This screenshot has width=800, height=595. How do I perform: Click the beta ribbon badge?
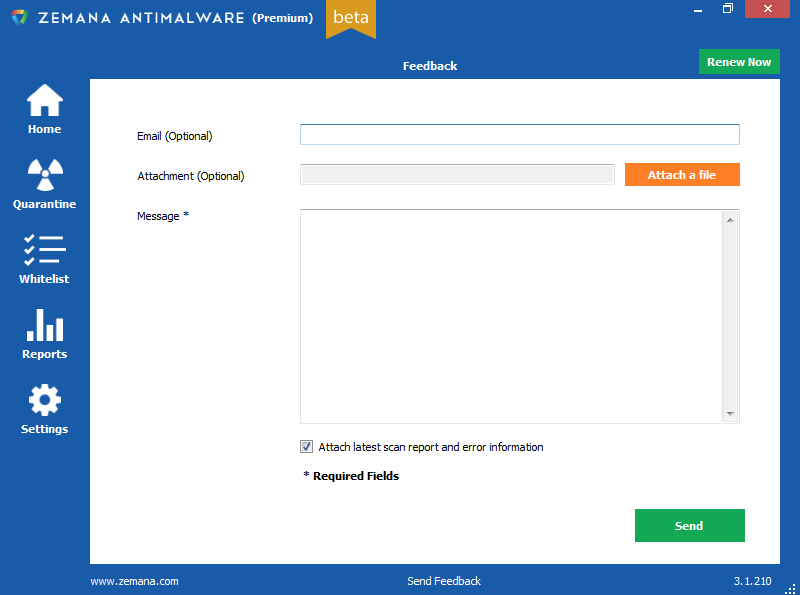pos(351,18)
